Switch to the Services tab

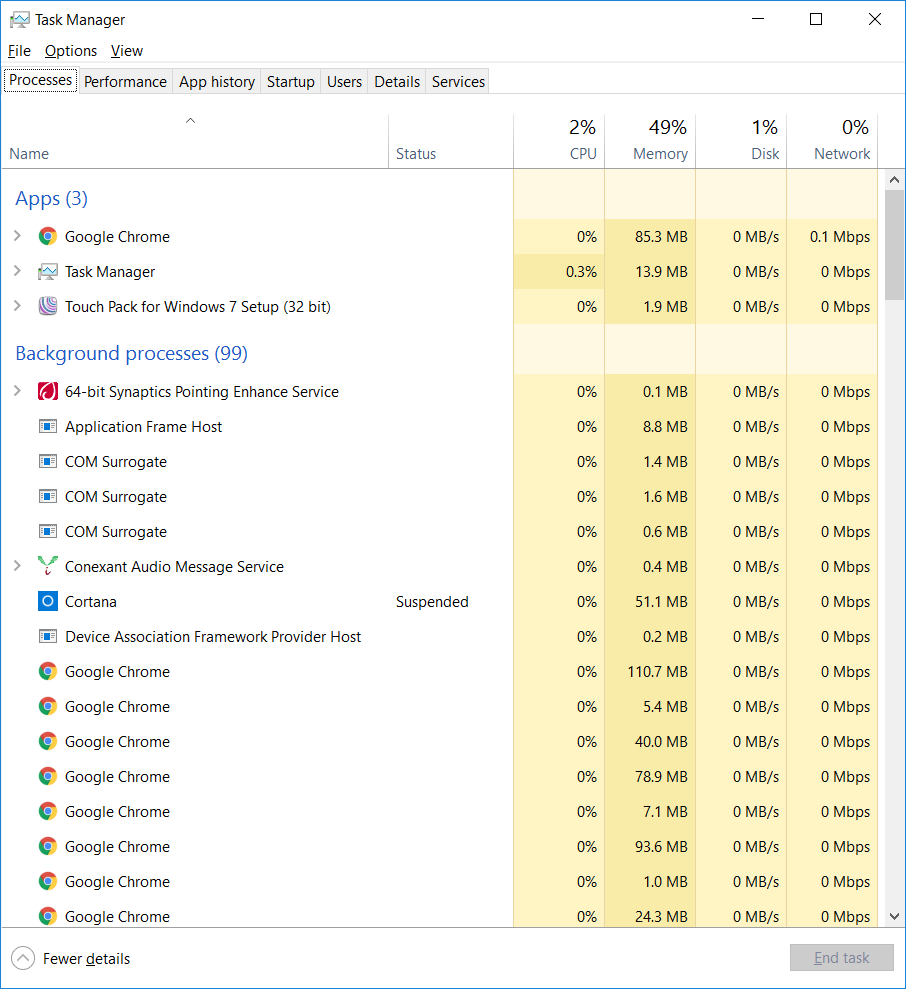point(458,82)
